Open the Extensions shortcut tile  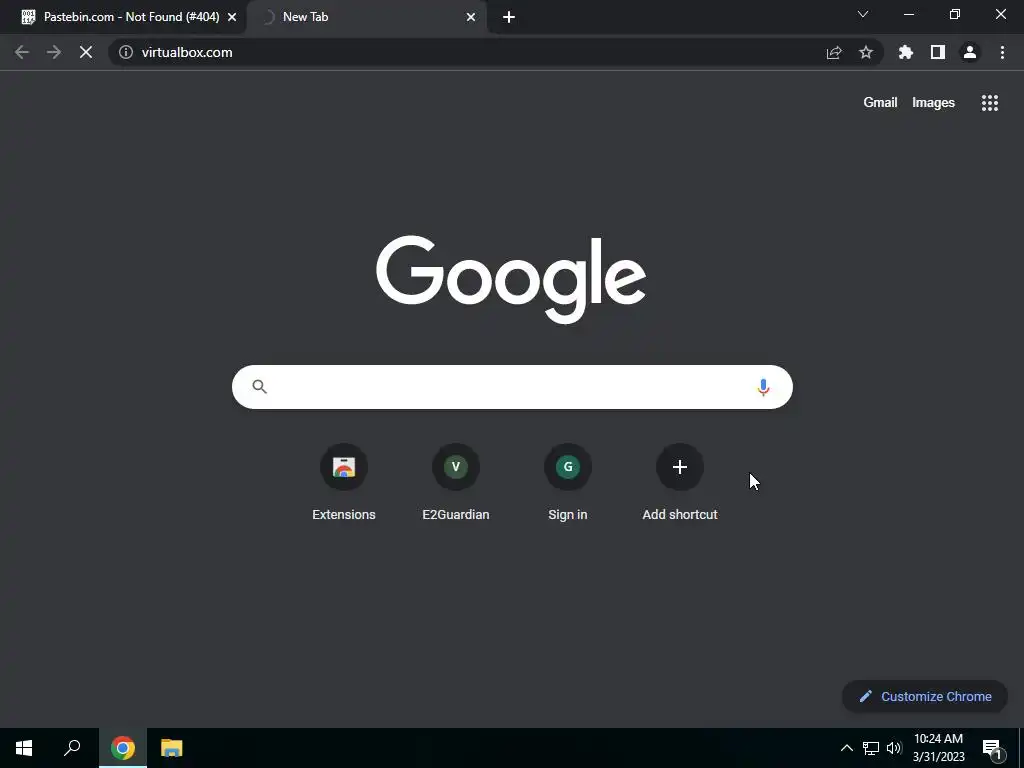click(344, 481)
